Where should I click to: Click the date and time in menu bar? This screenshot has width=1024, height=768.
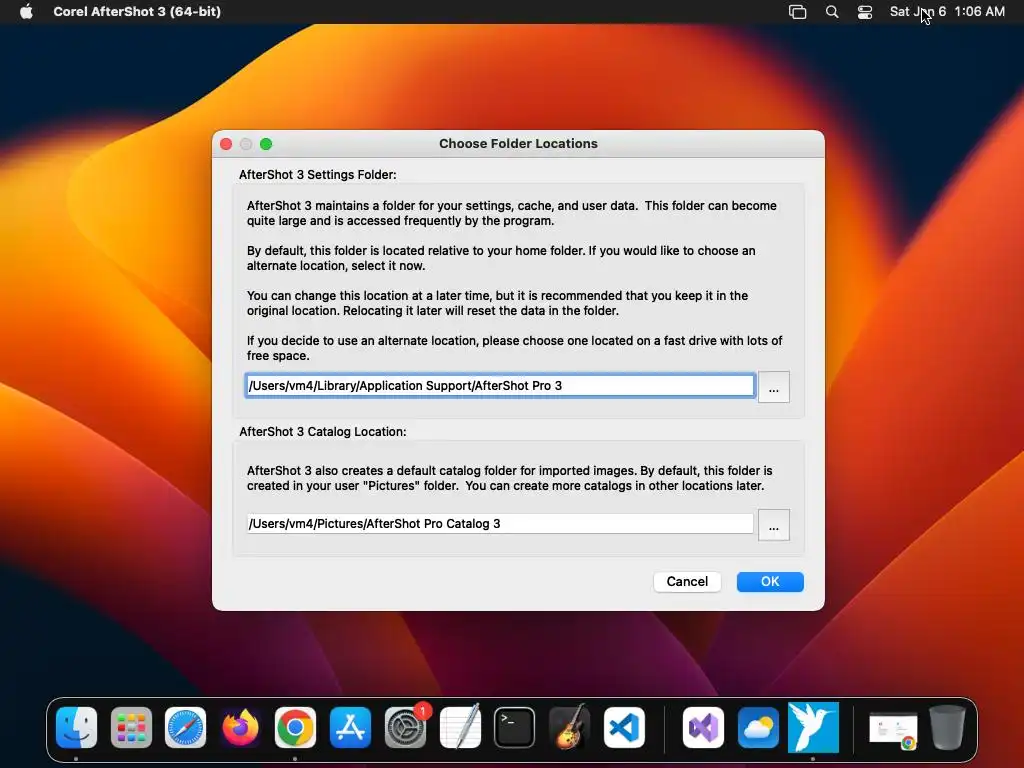pyautogui.click(x=947, y=12)
